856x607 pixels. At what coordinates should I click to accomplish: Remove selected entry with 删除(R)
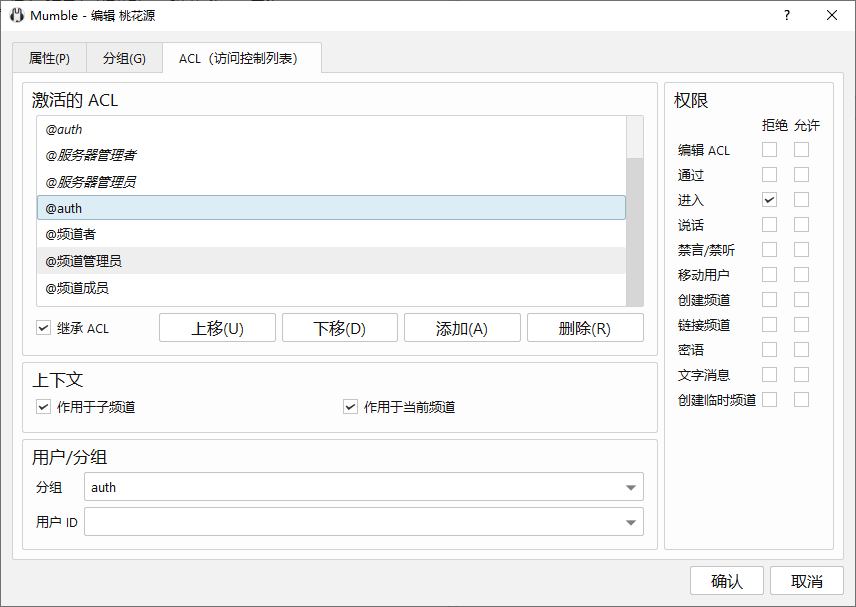[585, 328]
